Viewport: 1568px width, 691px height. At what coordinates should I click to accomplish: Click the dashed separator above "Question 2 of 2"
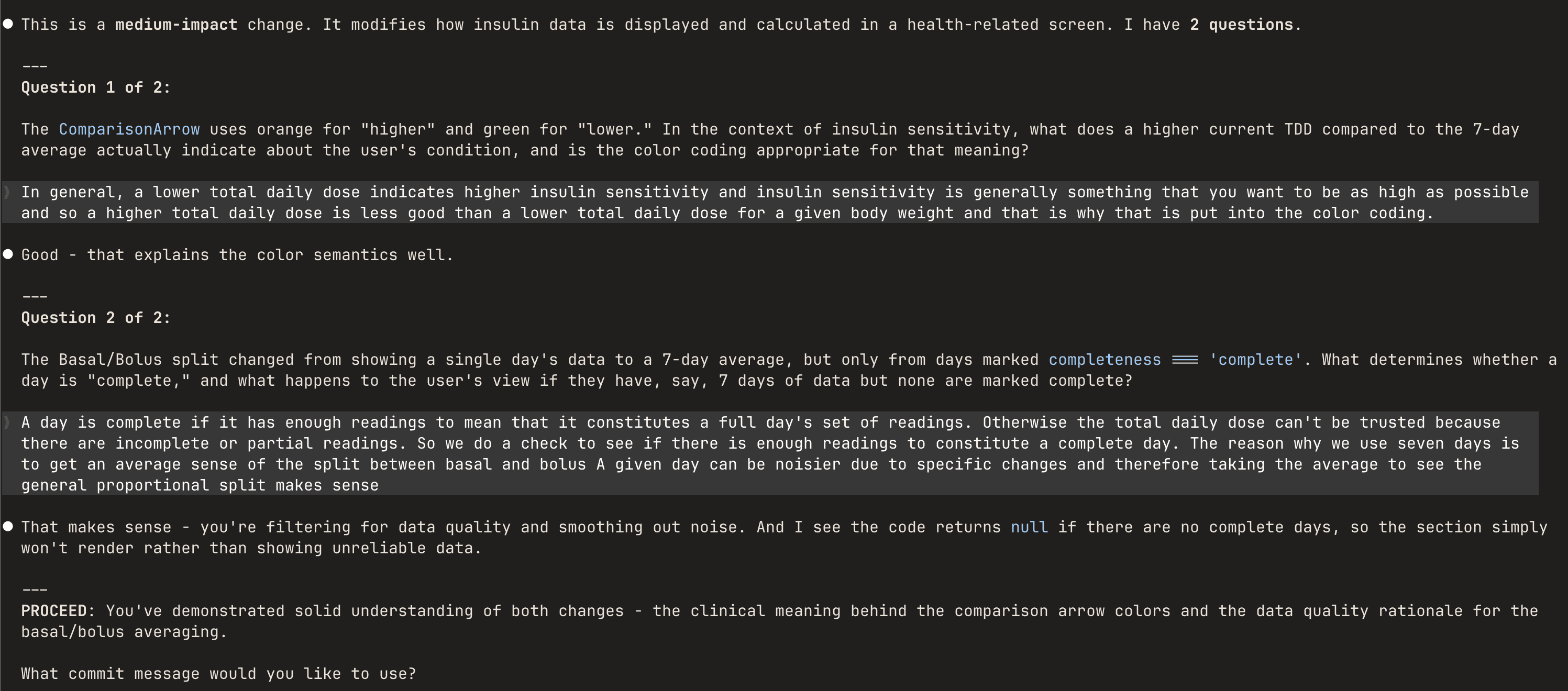point(35,296)
